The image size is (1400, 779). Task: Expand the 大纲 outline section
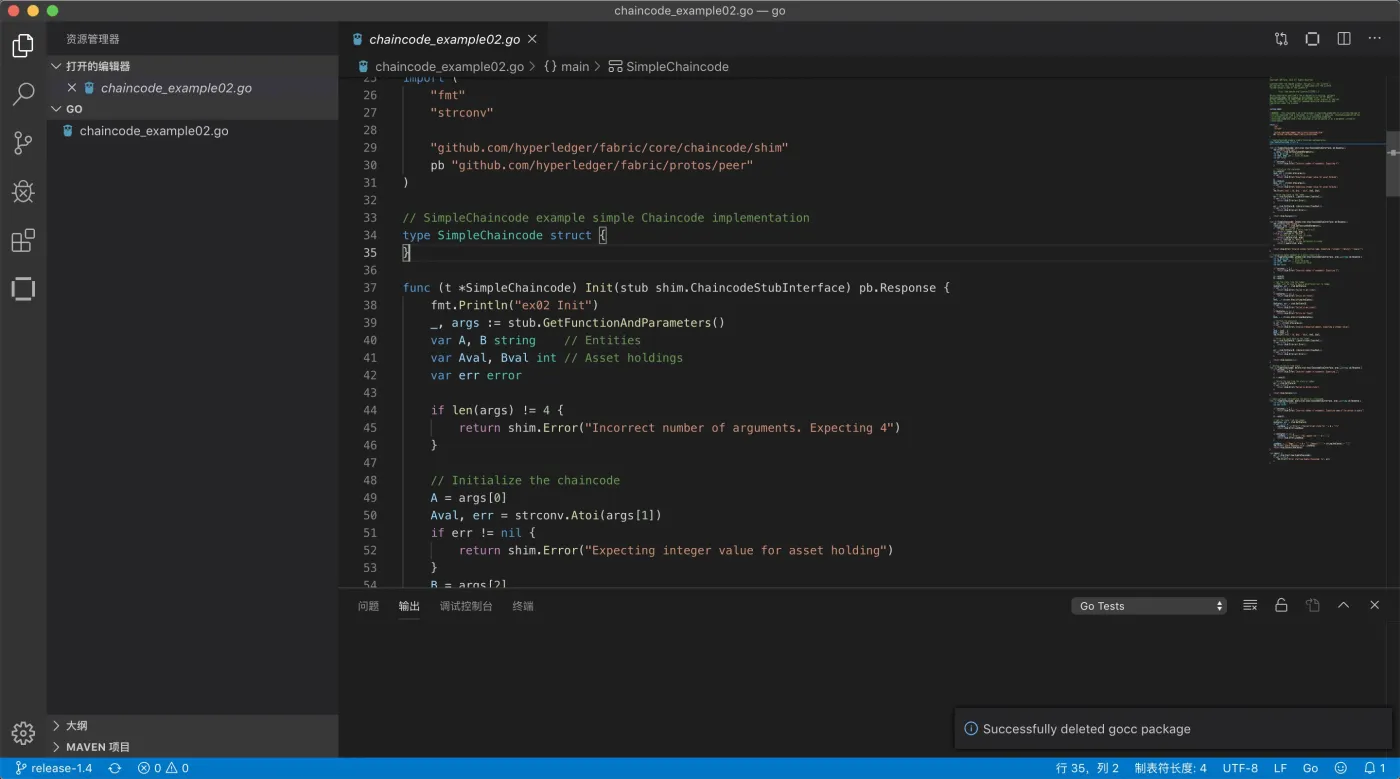[x=192, y=726]
